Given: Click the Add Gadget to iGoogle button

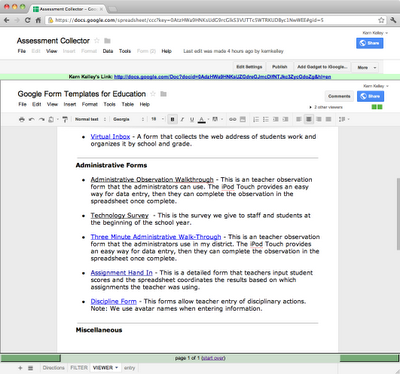Looking at the screenshot, I should point(322,67).
